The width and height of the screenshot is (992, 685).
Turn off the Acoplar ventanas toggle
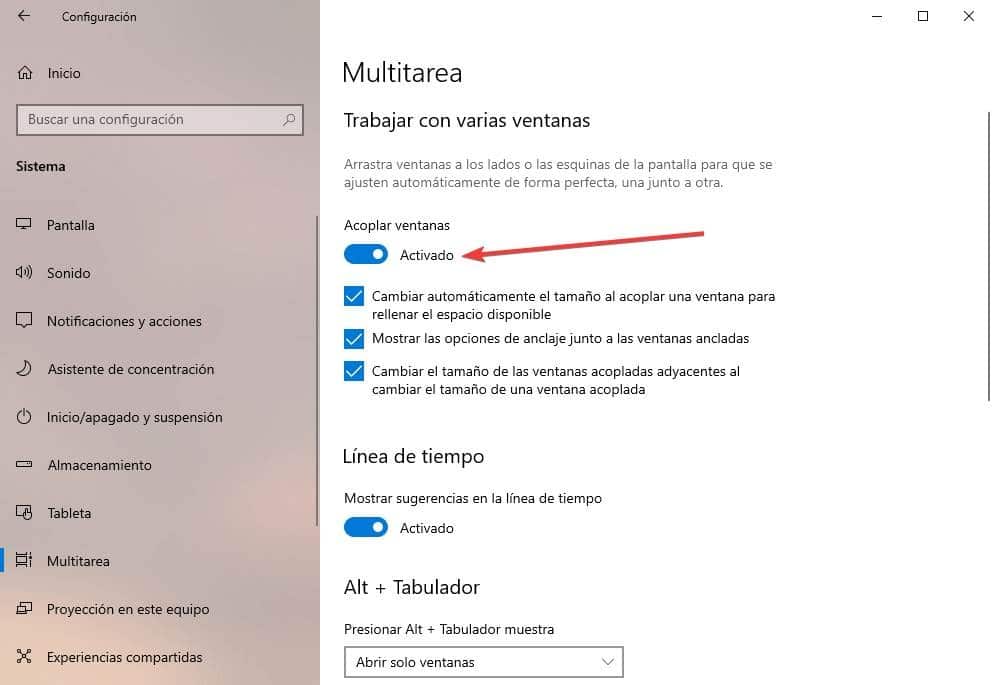pos(366,254)
